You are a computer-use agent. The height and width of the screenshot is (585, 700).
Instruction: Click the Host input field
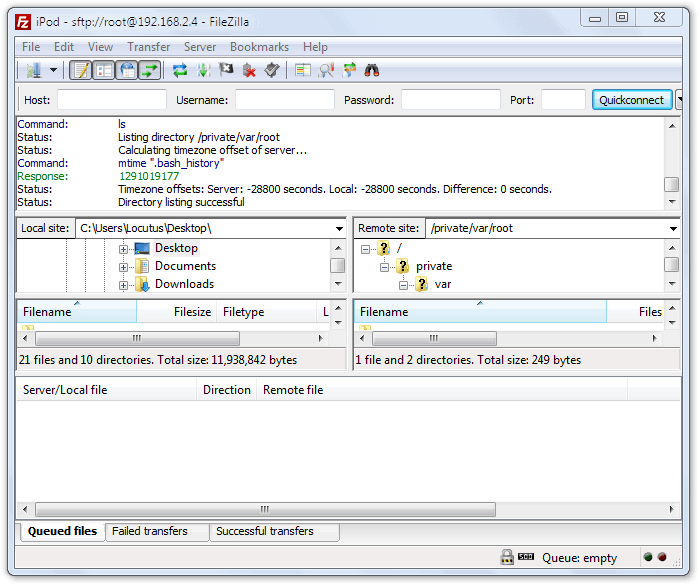pos(112,100)
